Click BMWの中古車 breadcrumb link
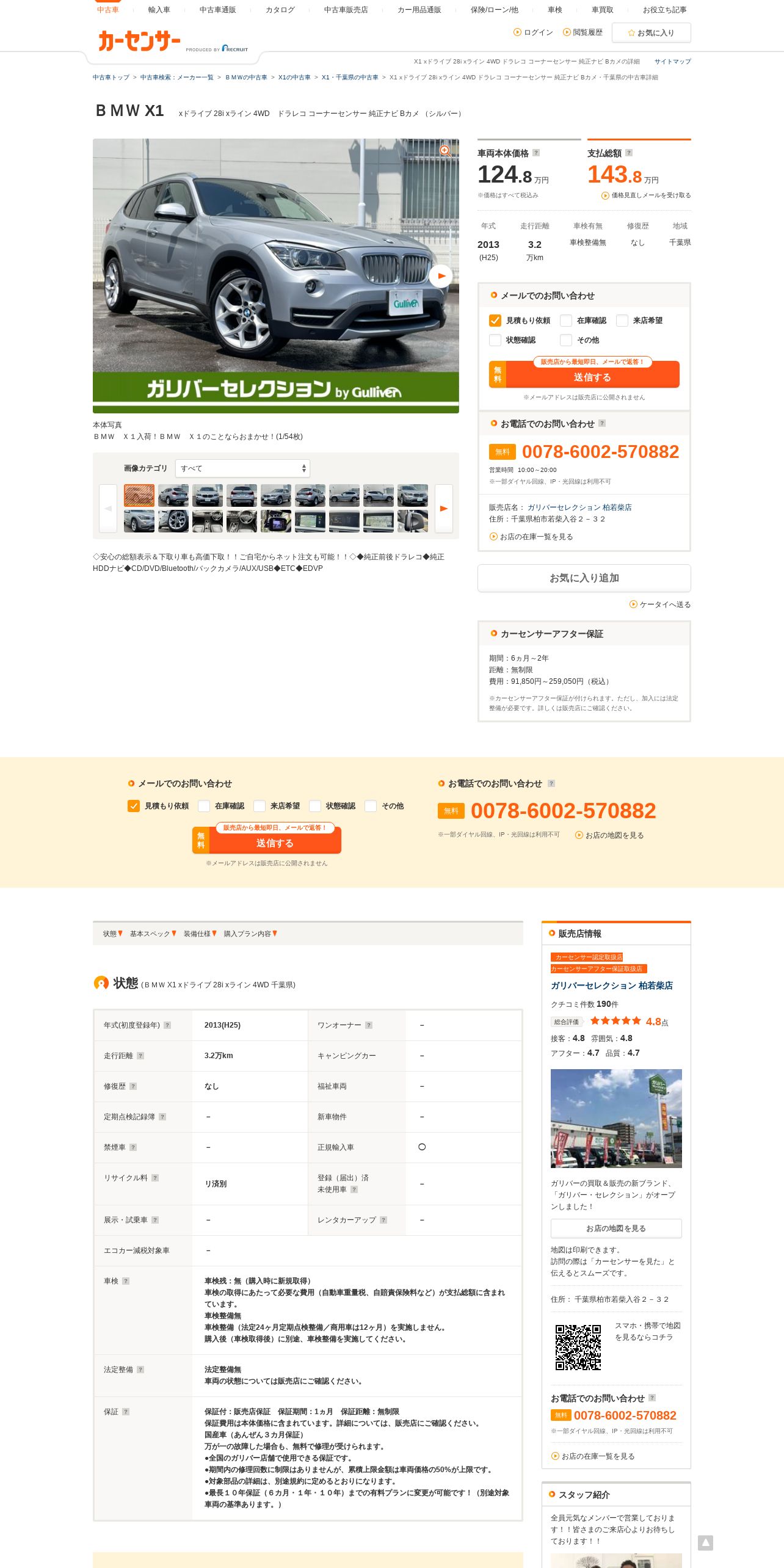Image resolution: width=784 pixels, height=1568 pixels. click(247, 78)
